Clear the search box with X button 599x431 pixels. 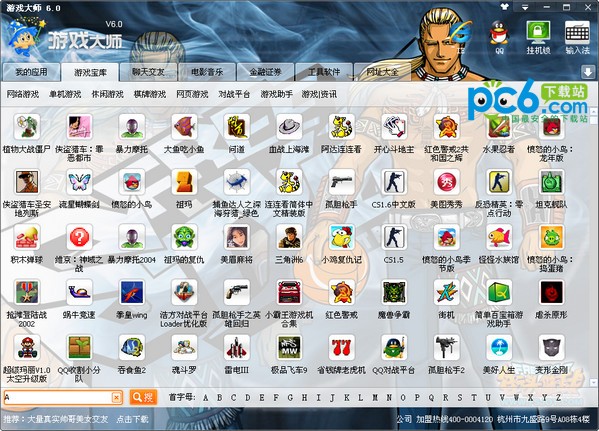pos(116,398)
